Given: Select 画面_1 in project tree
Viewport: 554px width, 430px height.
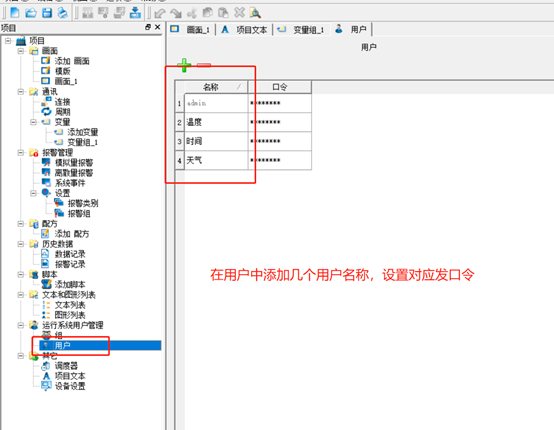Looking at the screenshot, I should [66, 81].
